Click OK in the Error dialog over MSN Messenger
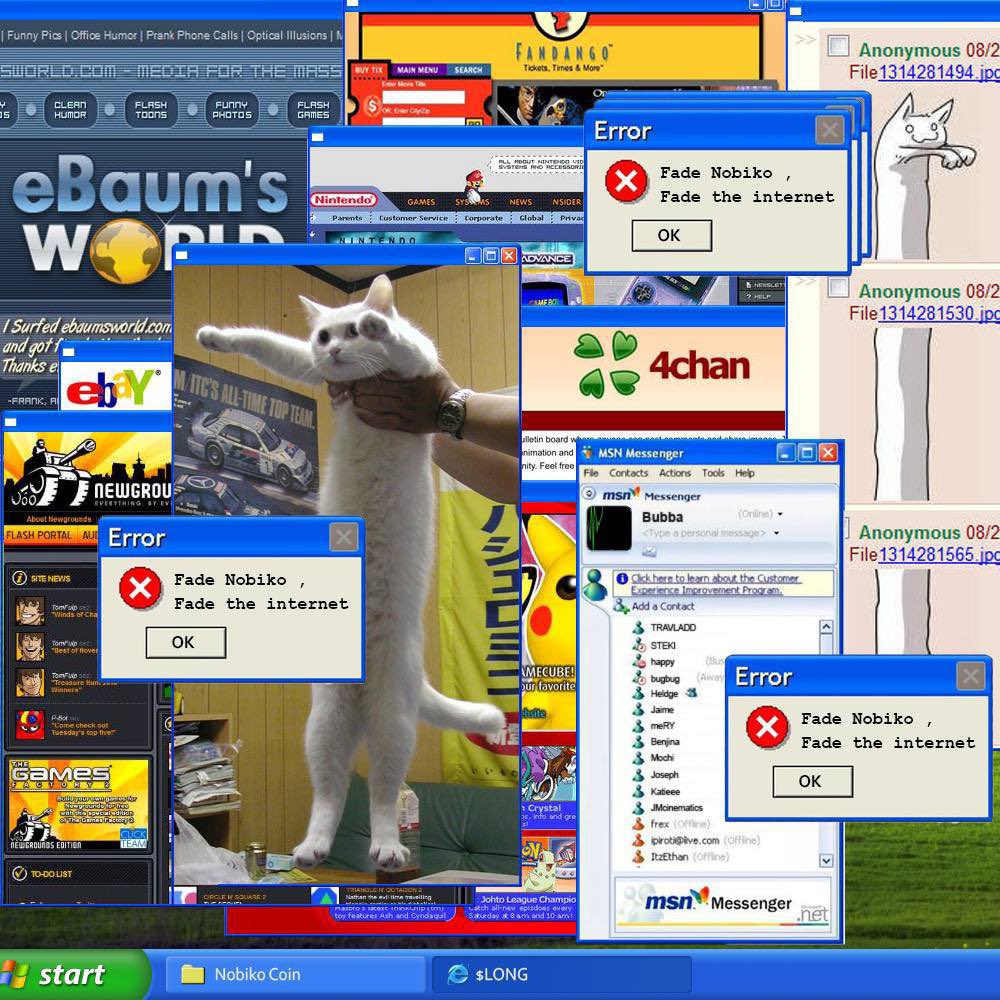1000x1000 pixels. click(812, 781)
